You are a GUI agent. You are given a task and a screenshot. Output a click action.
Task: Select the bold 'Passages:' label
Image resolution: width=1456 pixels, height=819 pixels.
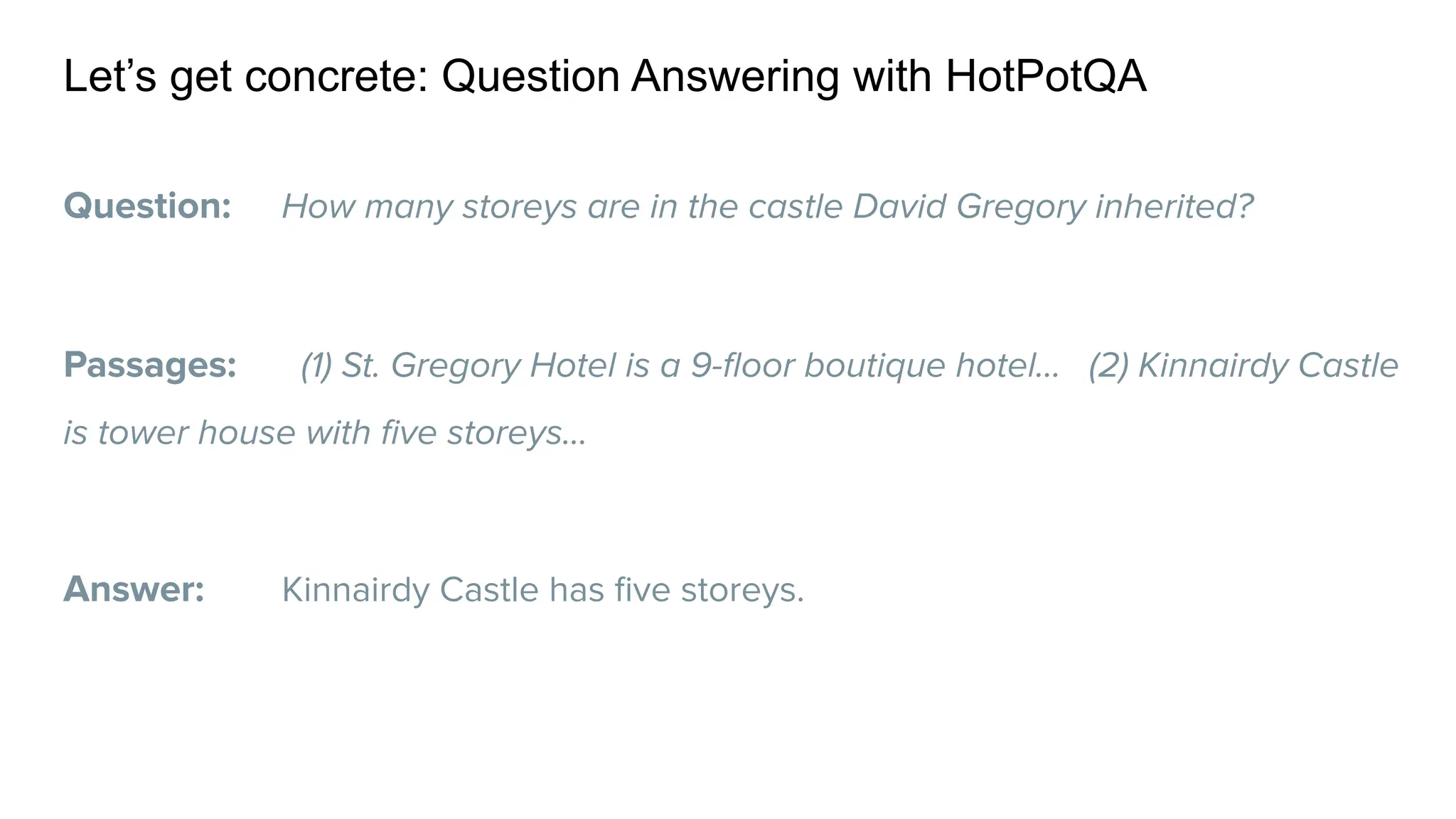150,366
